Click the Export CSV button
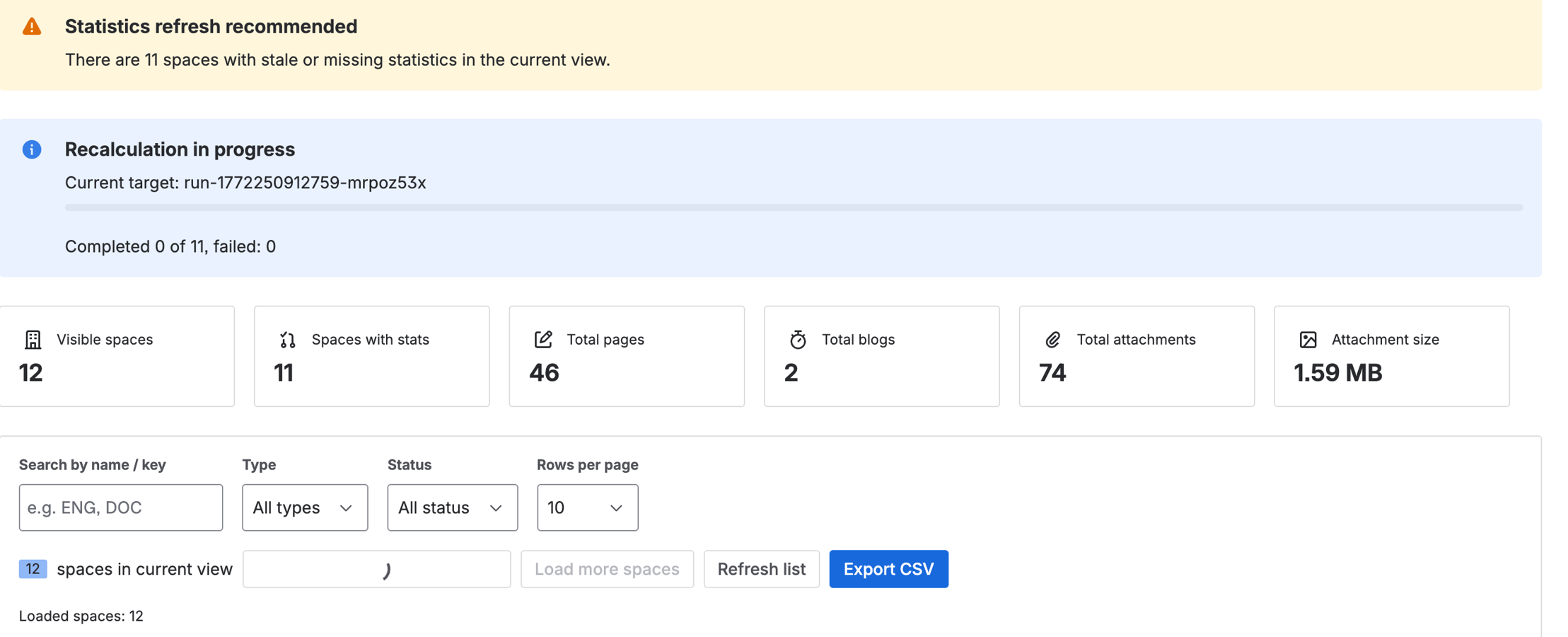The height and width of the screenshot is (637, 1568). pyautogui.click(x=888, y=568)
